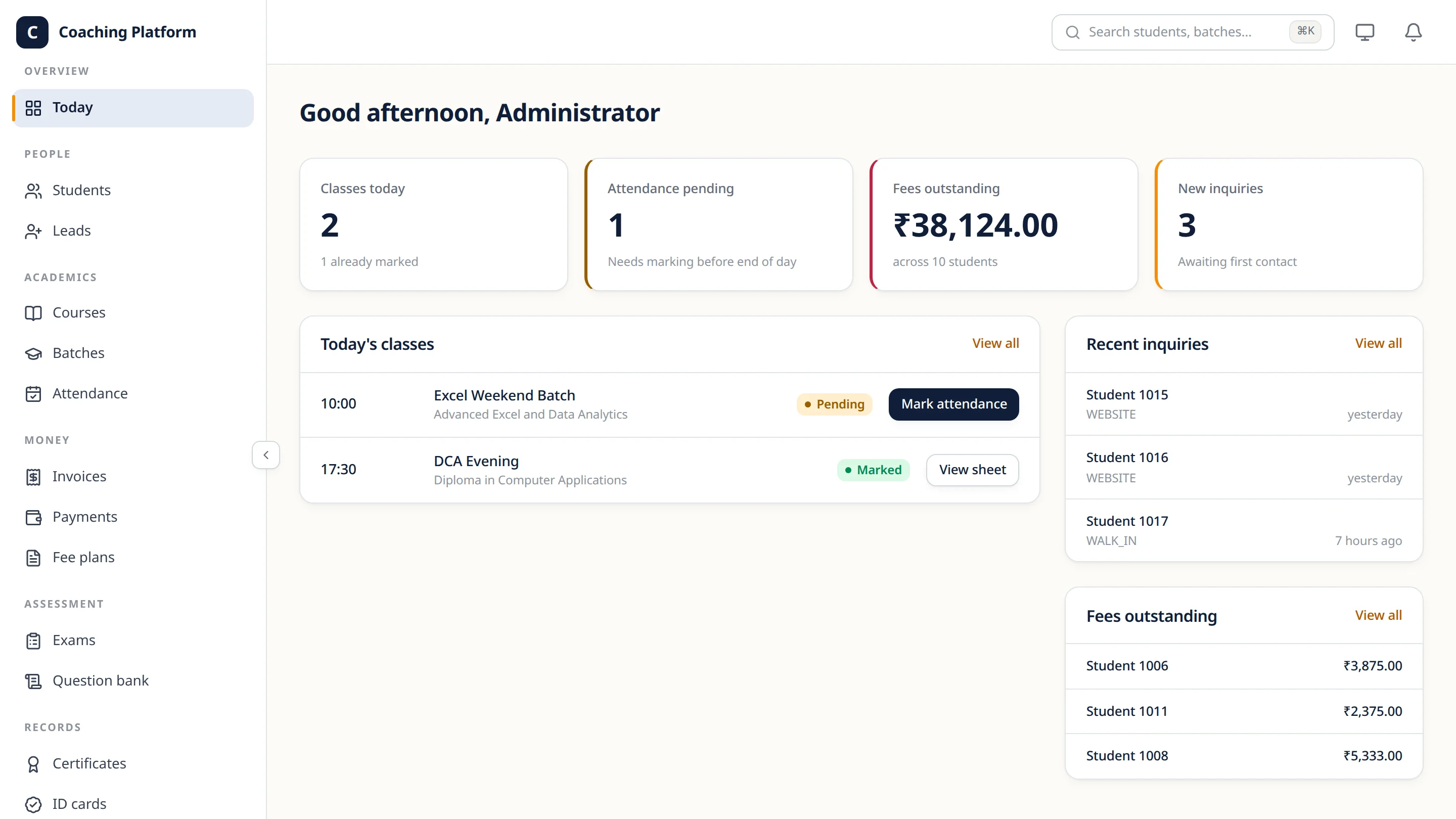Open the Students menu item
The height and width of the screenshot is (819, 1456).
pos(132,191)
